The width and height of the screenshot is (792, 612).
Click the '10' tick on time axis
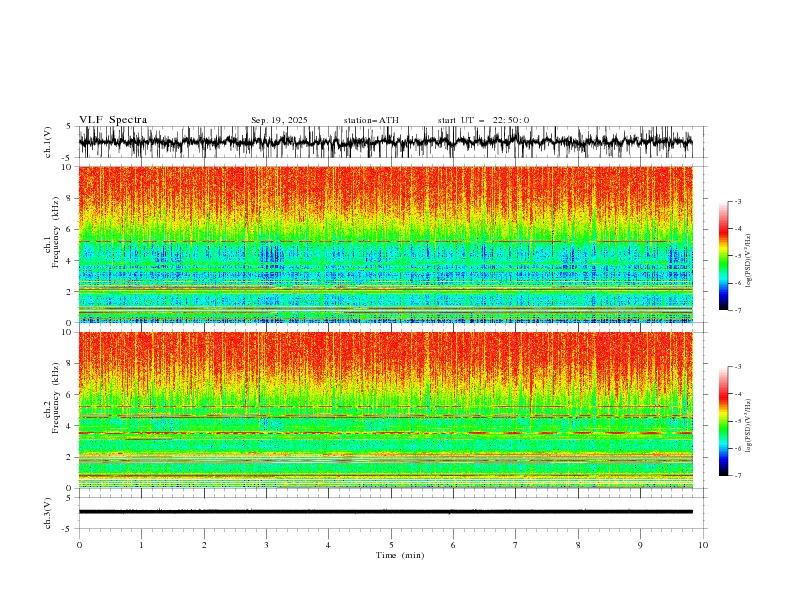[703, 545]
